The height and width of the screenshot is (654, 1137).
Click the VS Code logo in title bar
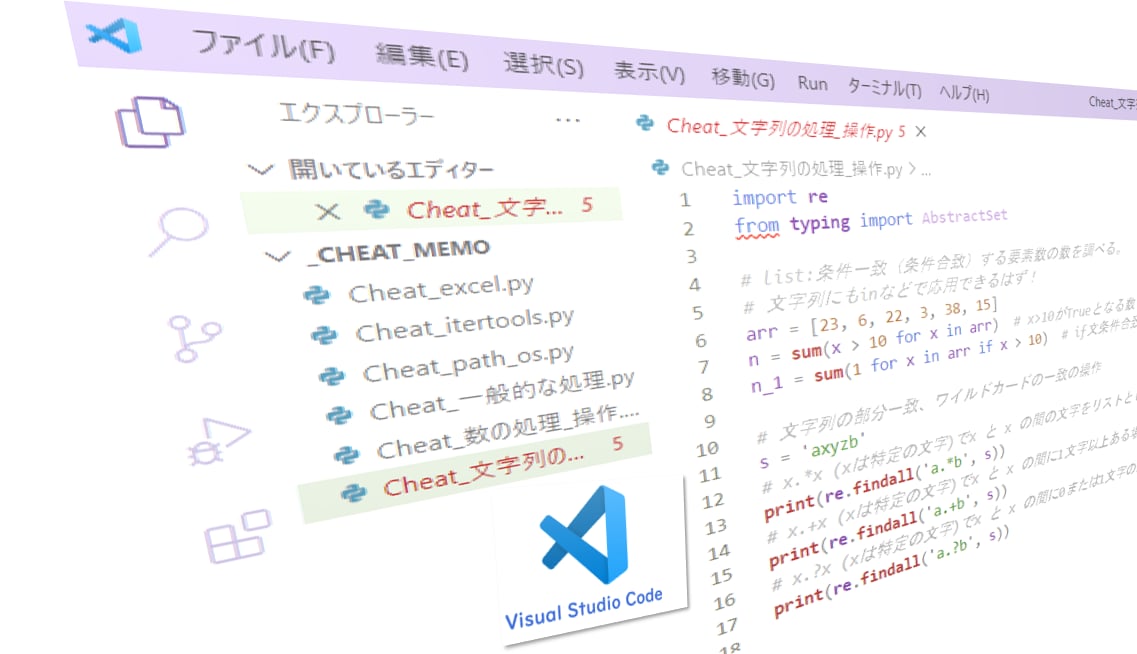[113, 36]
